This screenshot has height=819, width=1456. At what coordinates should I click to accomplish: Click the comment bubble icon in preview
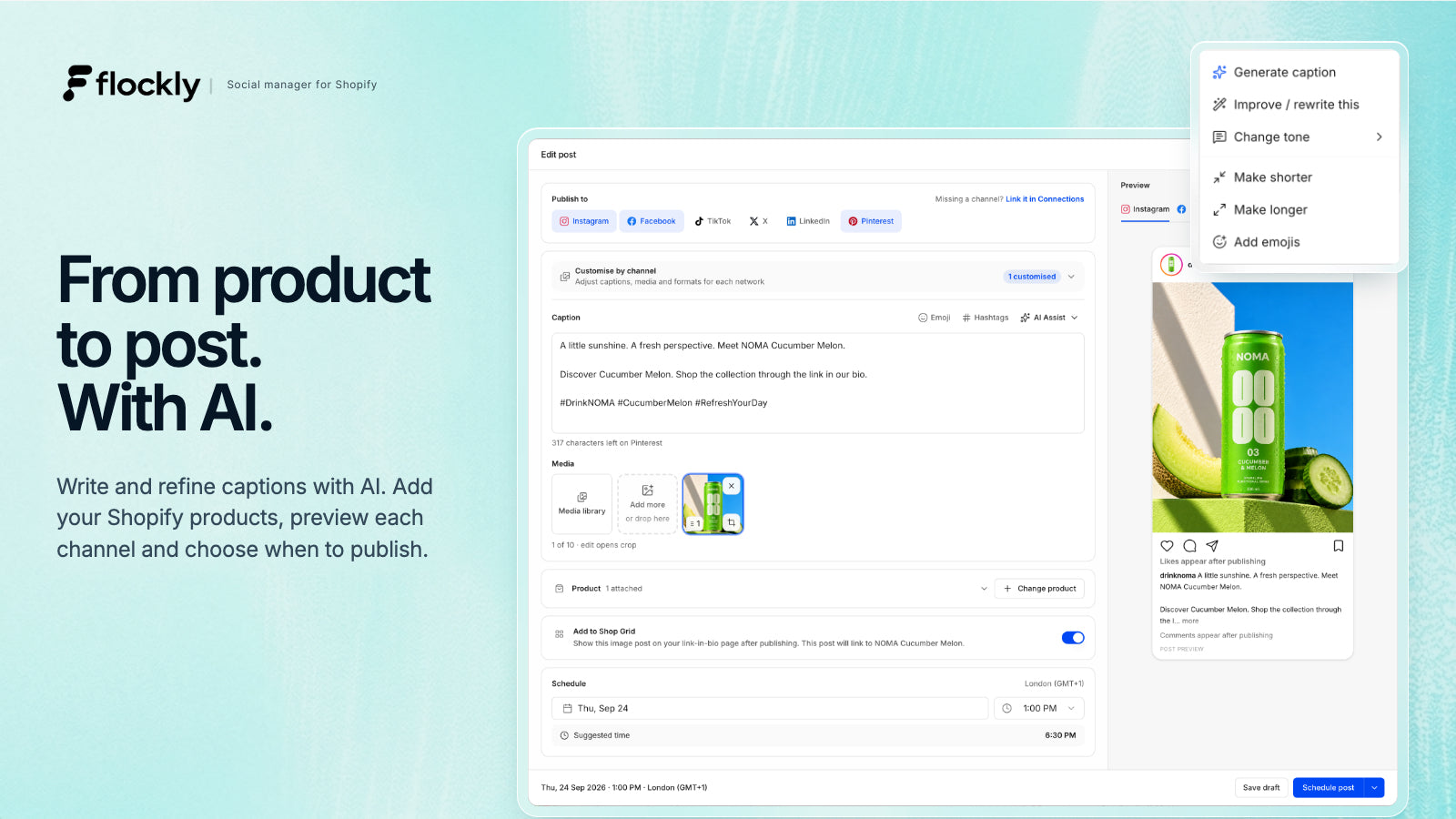1189,546
